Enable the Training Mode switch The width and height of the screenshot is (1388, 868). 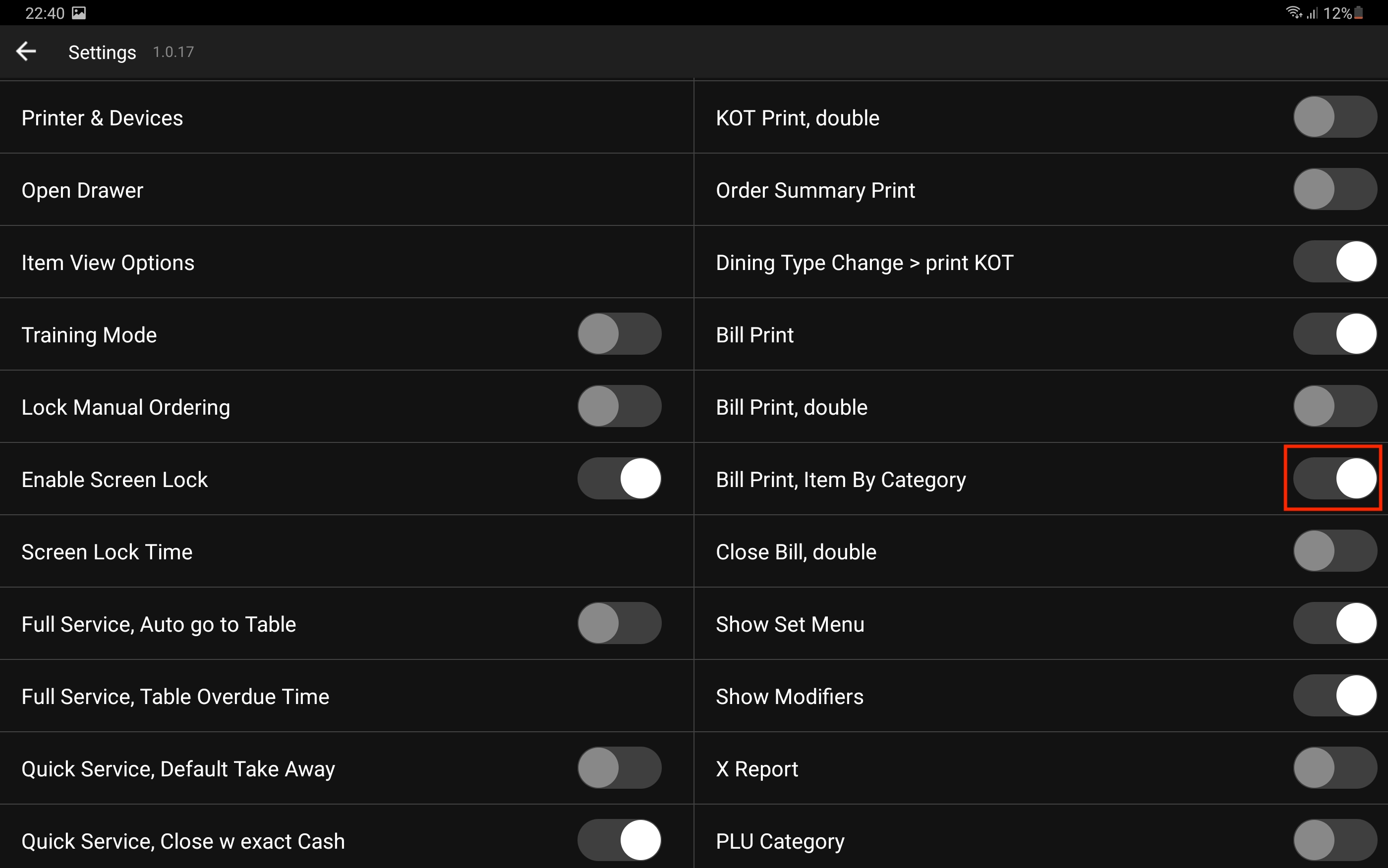619,334
